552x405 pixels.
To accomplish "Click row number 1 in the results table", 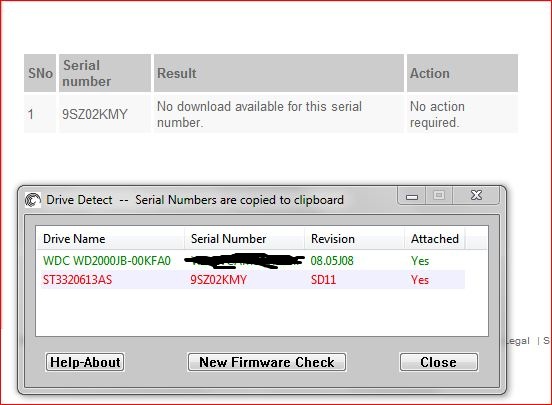I will coord(31,114).
